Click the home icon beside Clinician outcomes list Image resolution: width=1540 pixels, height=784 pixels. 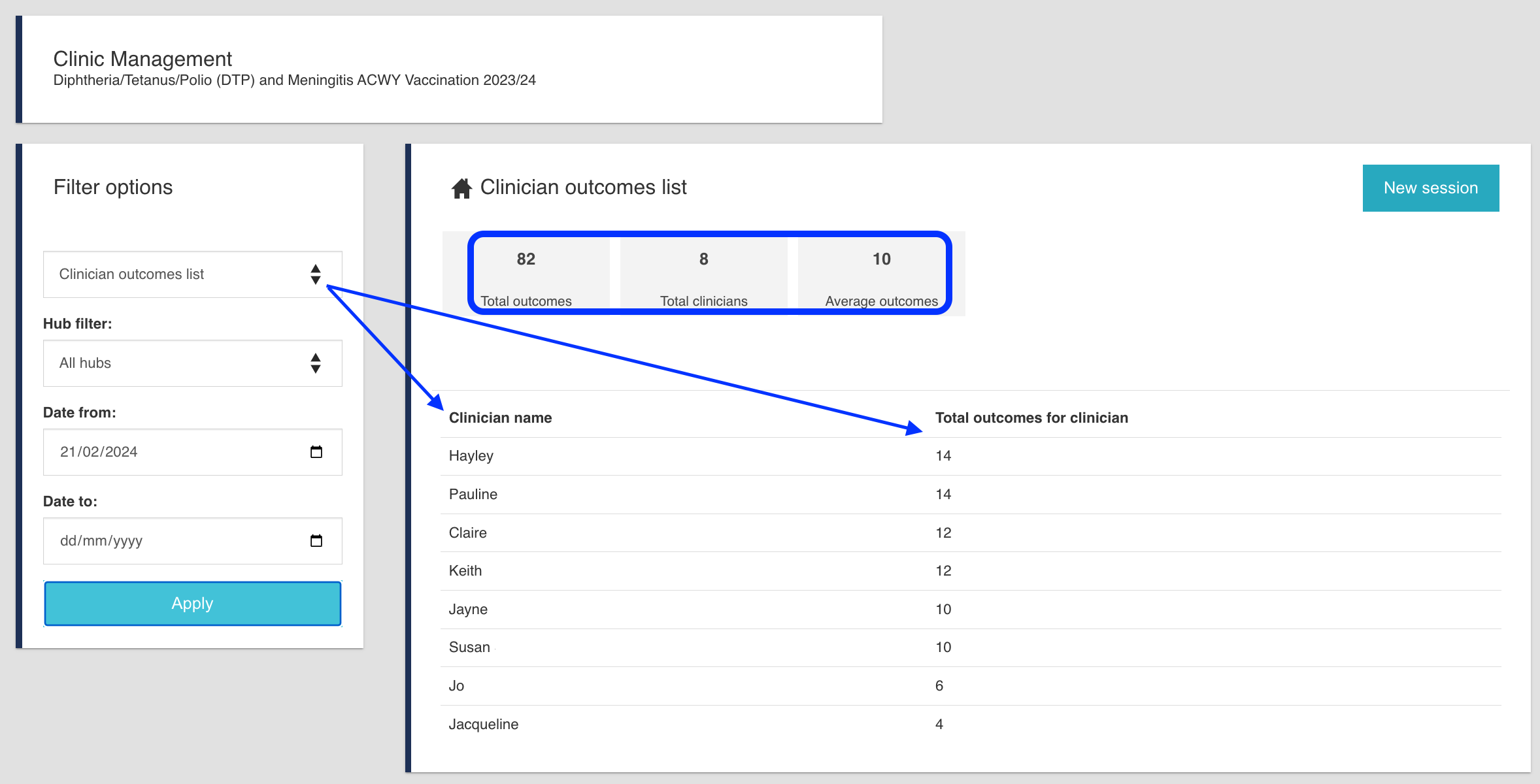click(x=461, y=188)
